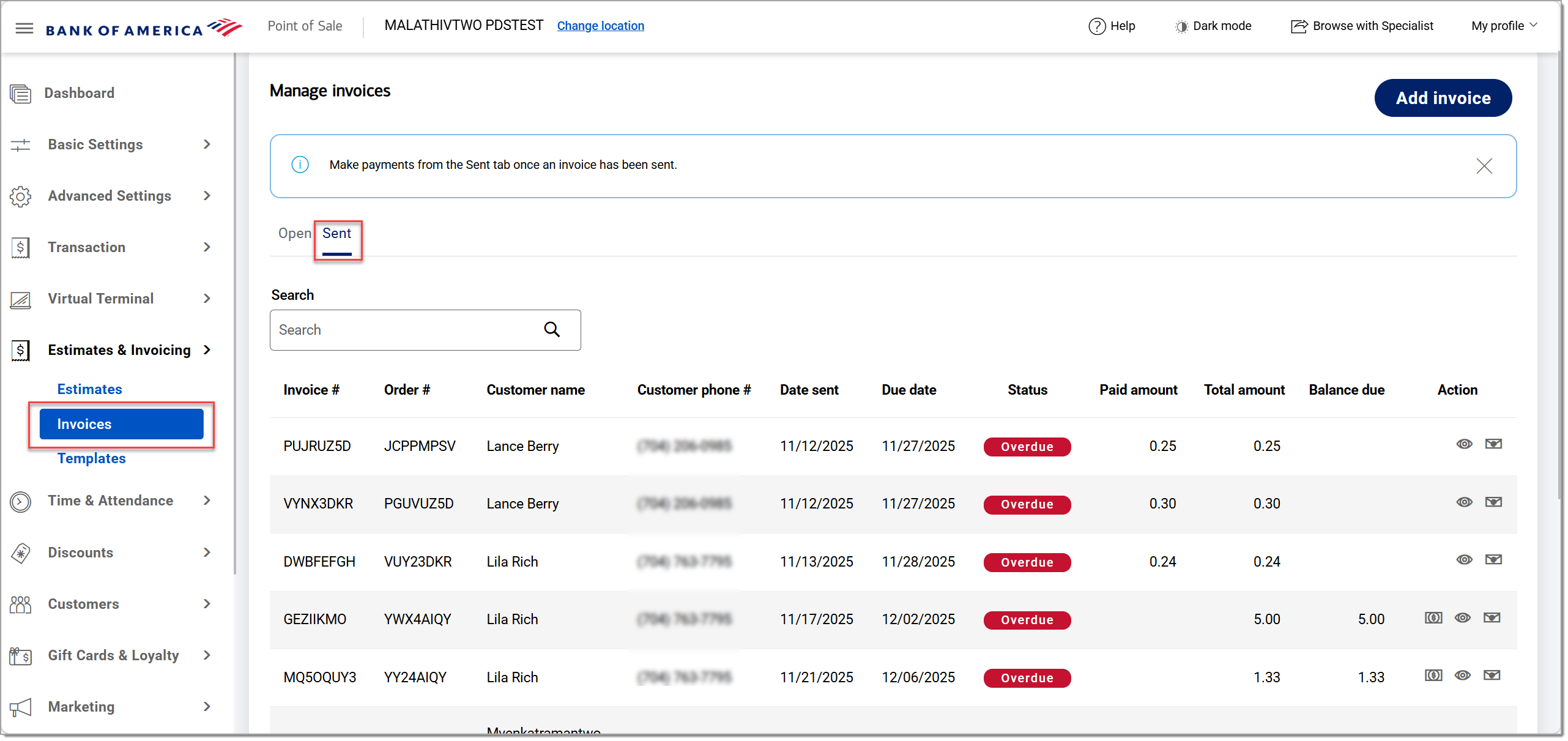The image size is (1568, 741).
Task: Open the Estimates submenu item
Action: pos(89,389)
